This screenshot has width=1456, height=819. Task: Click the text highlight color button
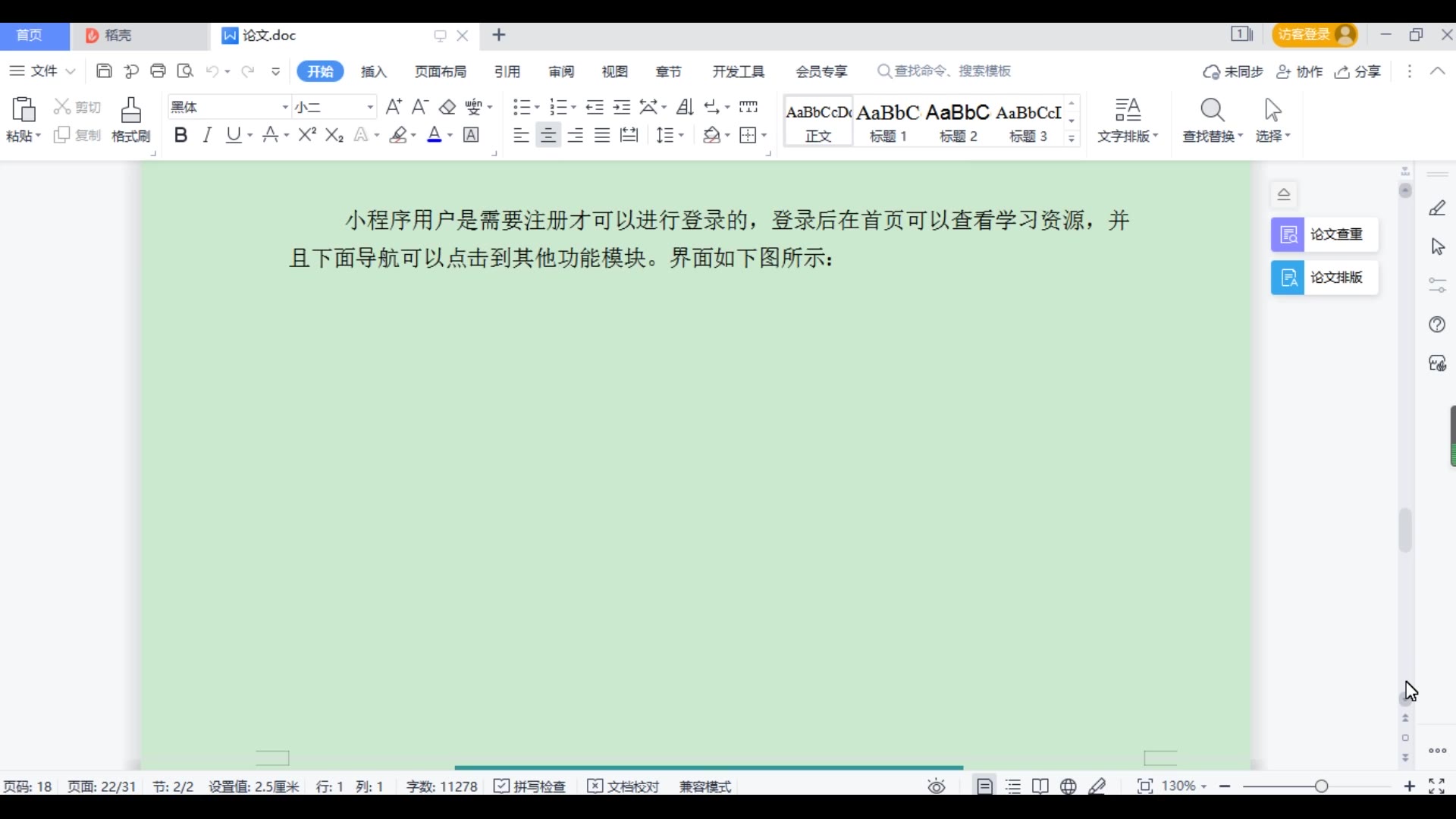click(x=398, y=135)
